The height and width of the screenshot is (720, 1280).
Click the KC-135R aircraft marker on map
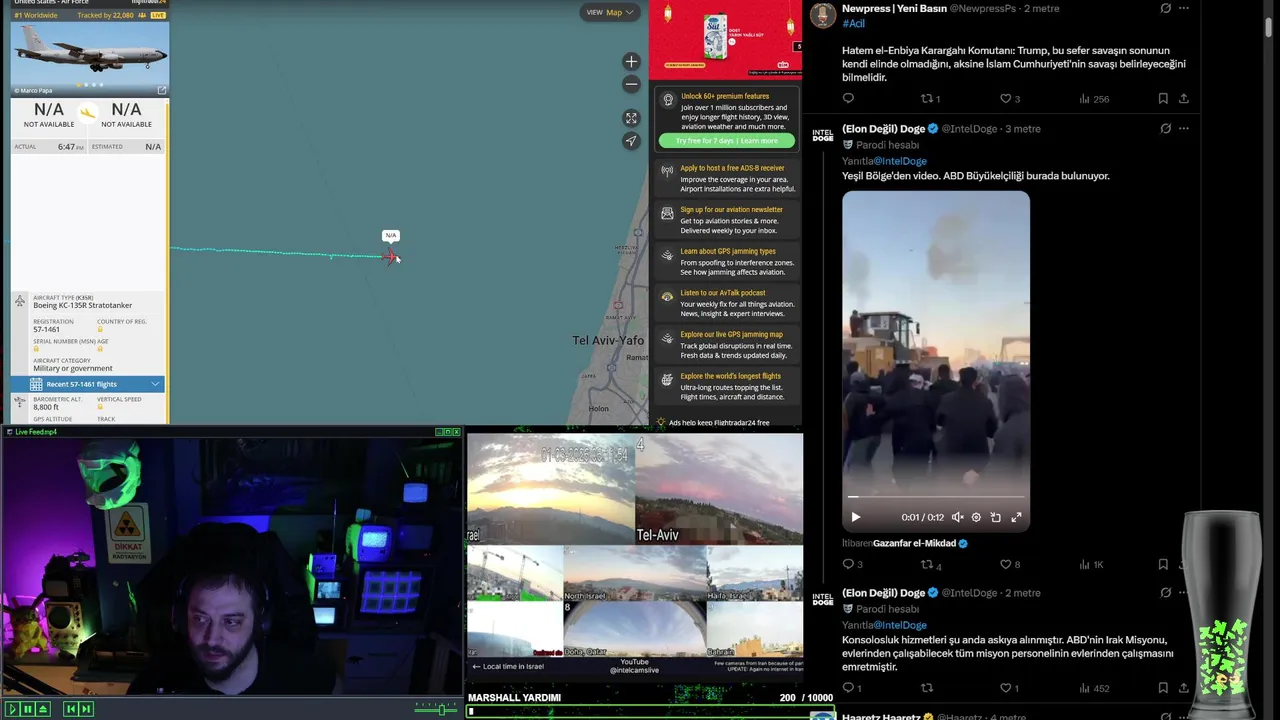pos(389,256)
